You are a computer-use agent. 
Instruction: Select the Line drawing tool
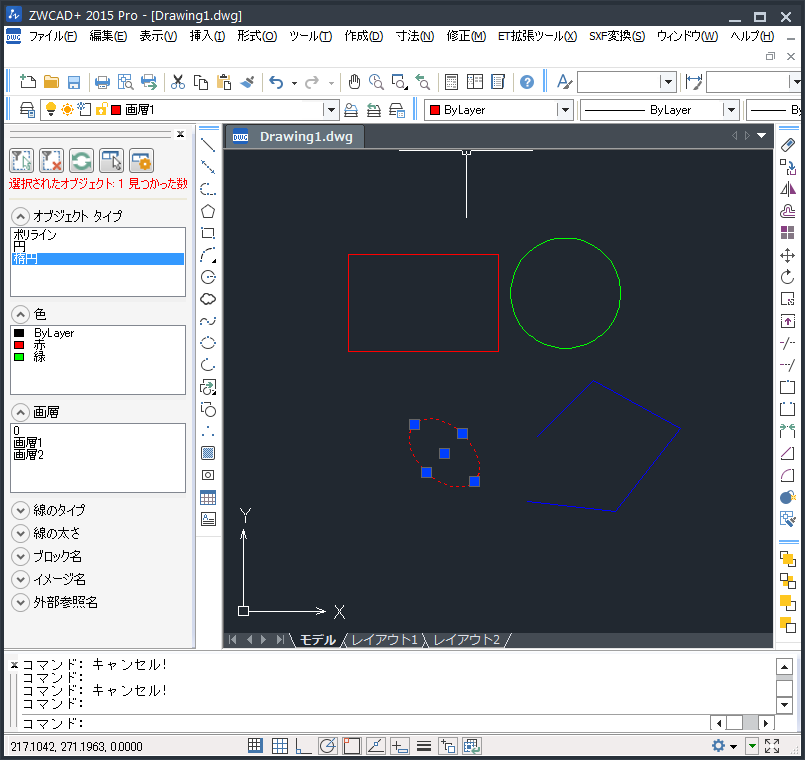point(208,145)
